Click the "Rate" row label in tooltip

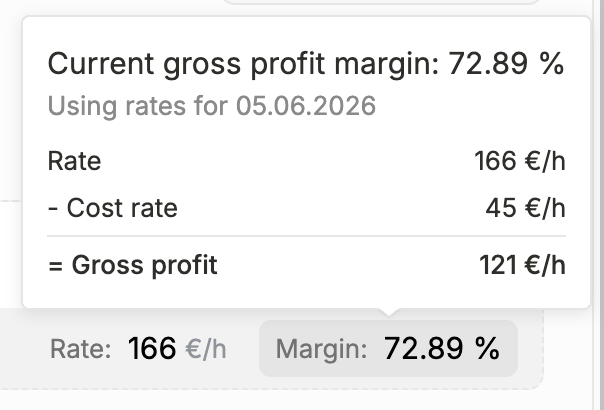[x=74, y=161]
